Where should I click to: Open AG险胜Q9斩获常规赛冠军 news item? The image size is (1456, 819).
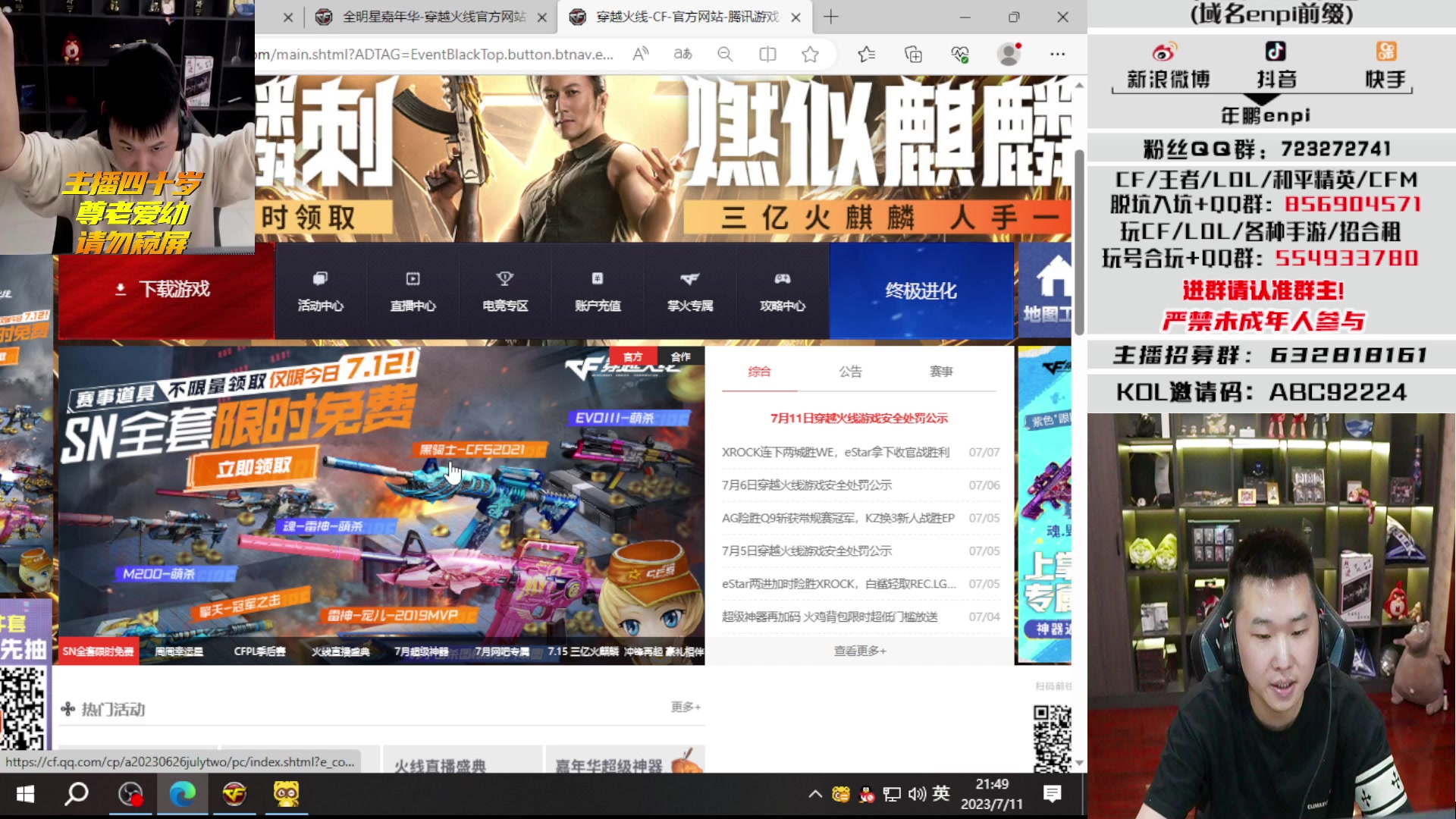(x=838, y=518)
